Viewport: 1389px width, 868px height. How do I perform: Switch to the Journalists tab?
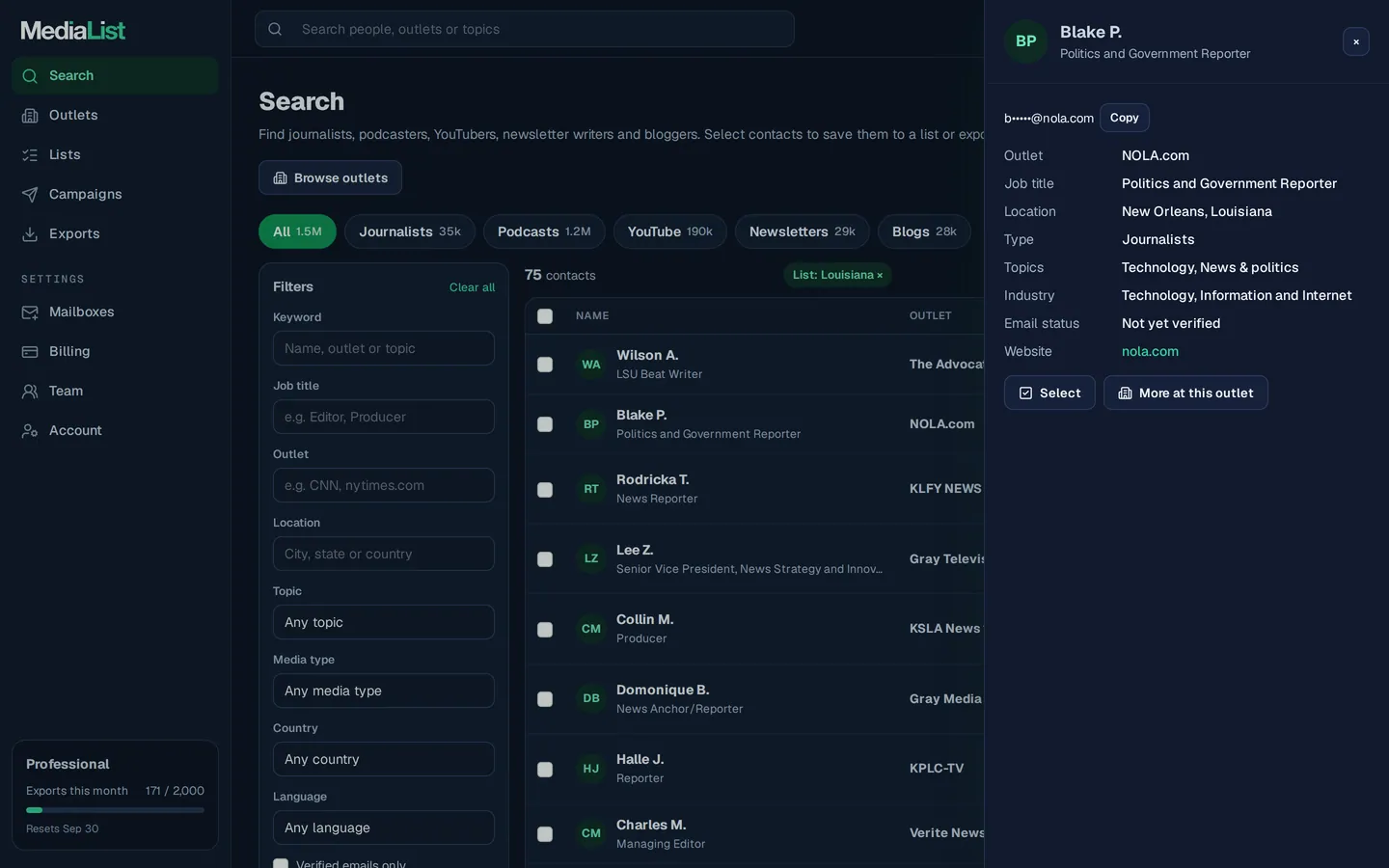(x=410, y=231)
